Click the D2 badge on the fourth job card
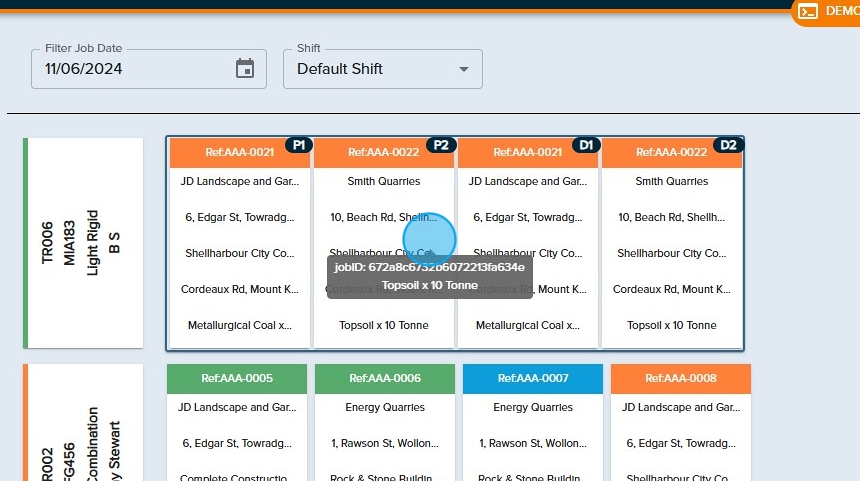 pyautogui.click(x=729, y=145)
